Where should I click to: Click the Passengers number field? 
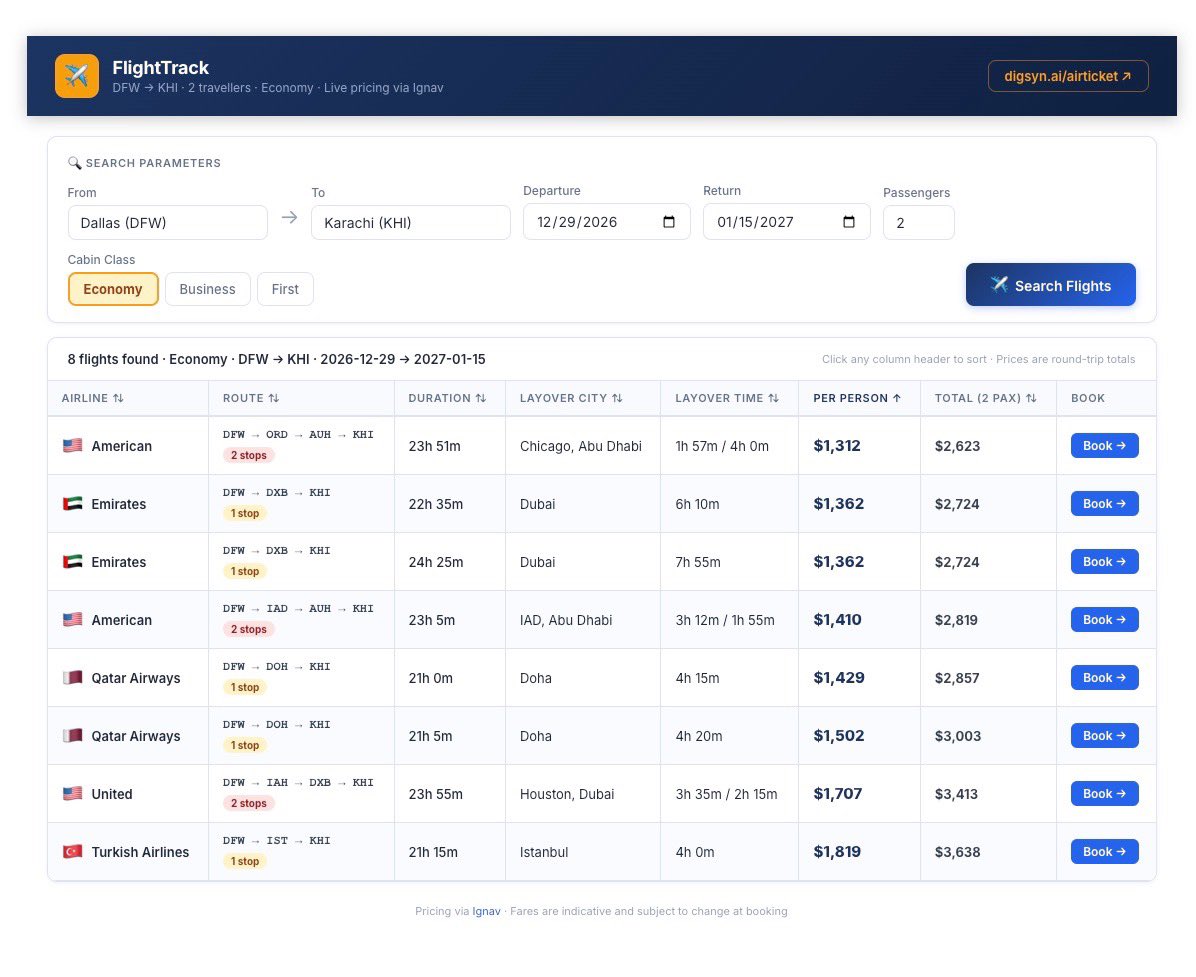[918, 223]
